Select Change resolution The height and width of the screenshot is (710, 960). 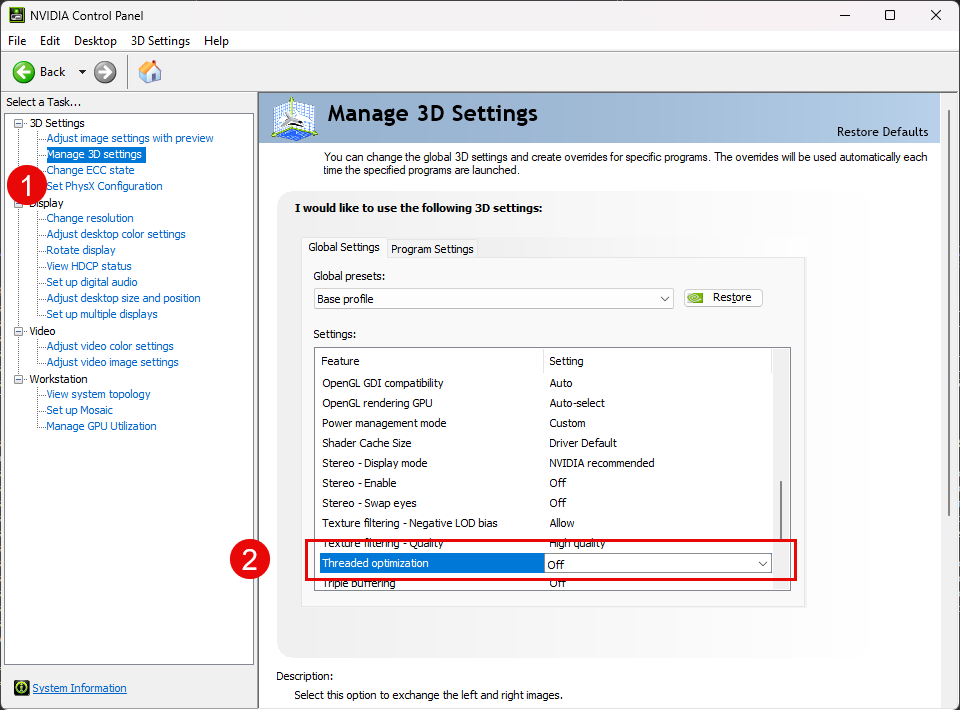[90, 218]
